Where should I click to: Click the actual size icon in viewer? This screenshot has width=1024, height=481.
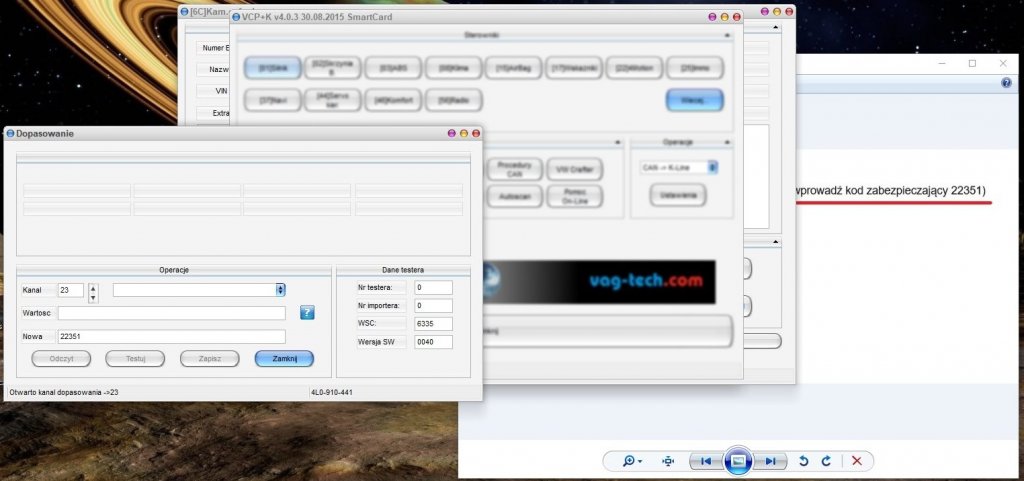pos(668,461)
